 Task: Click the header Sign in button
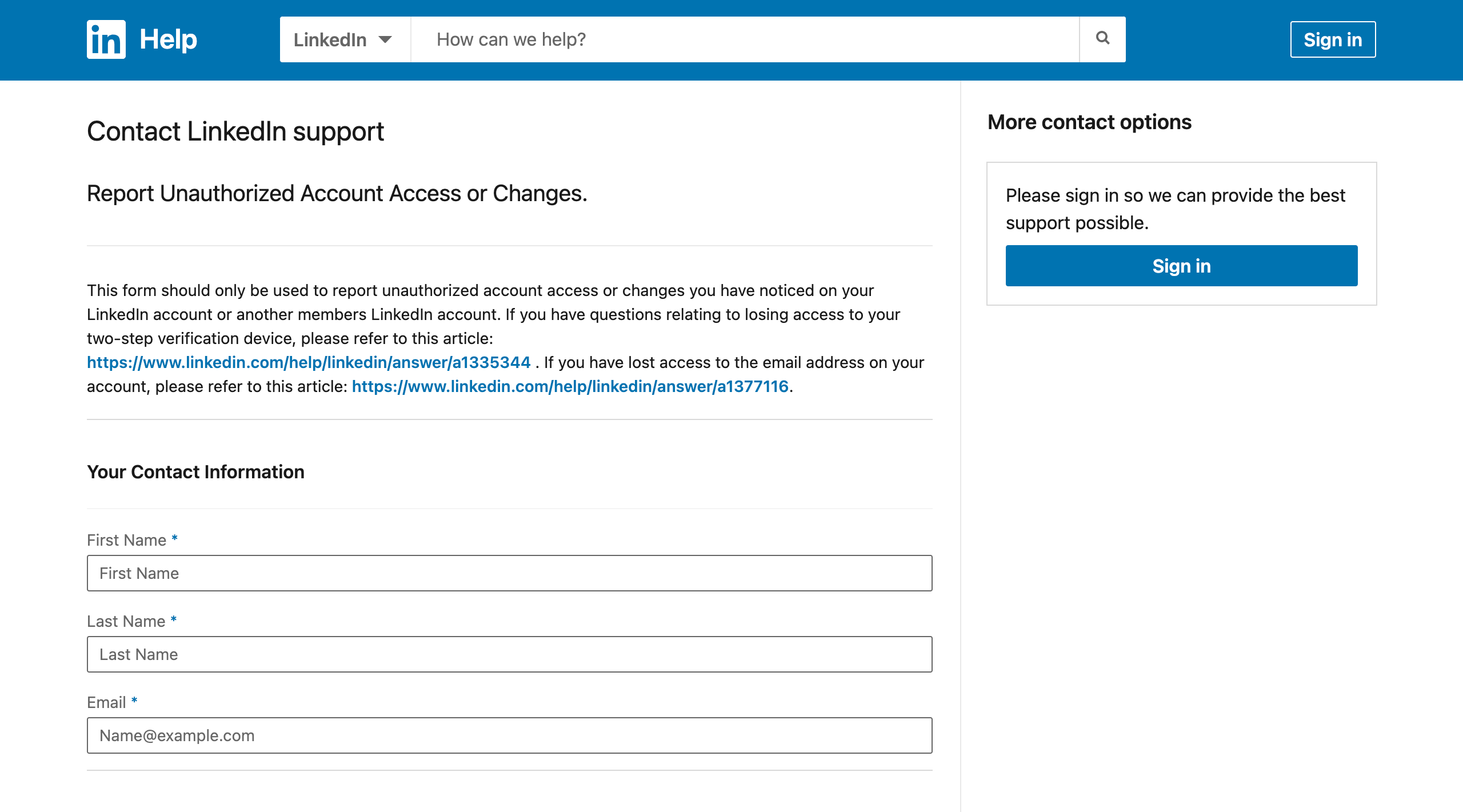coord(1332,39)
